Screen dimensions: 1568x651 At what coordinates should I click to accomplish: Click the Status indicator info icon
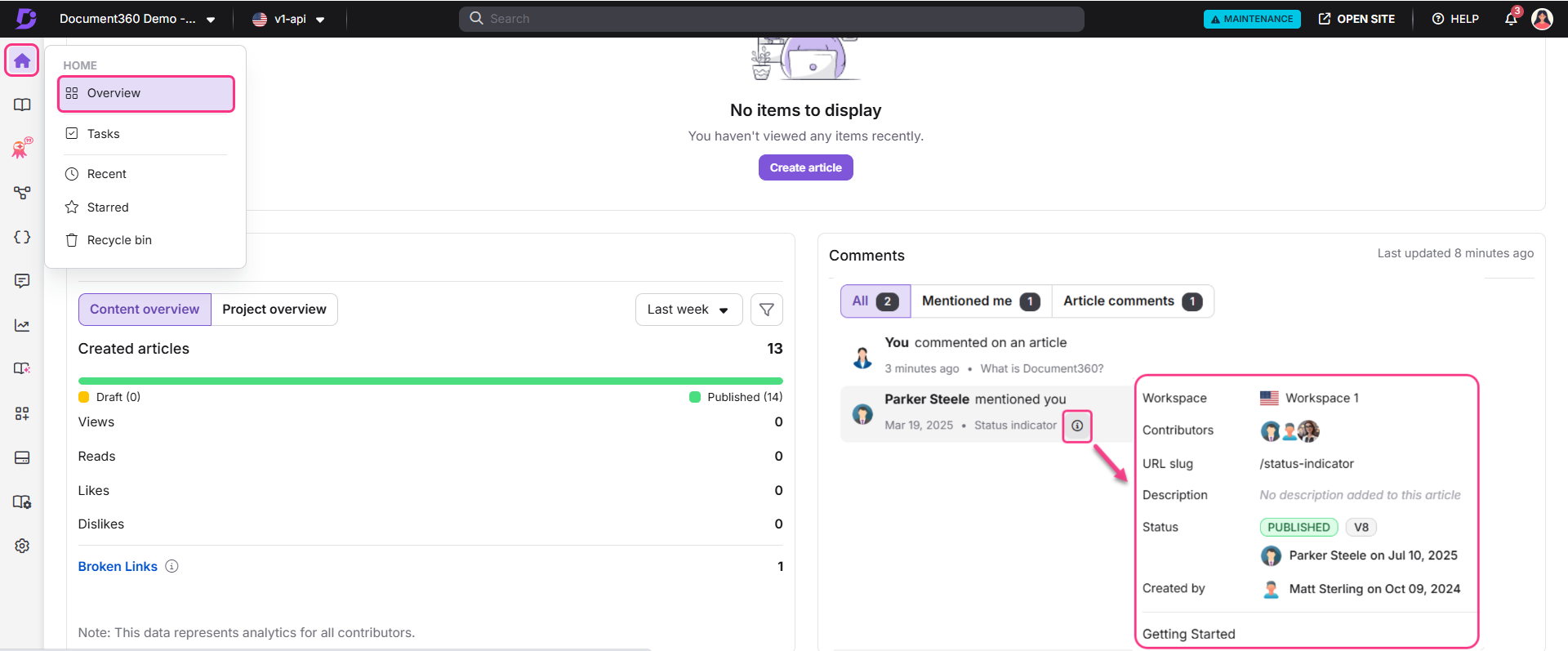1077,426
